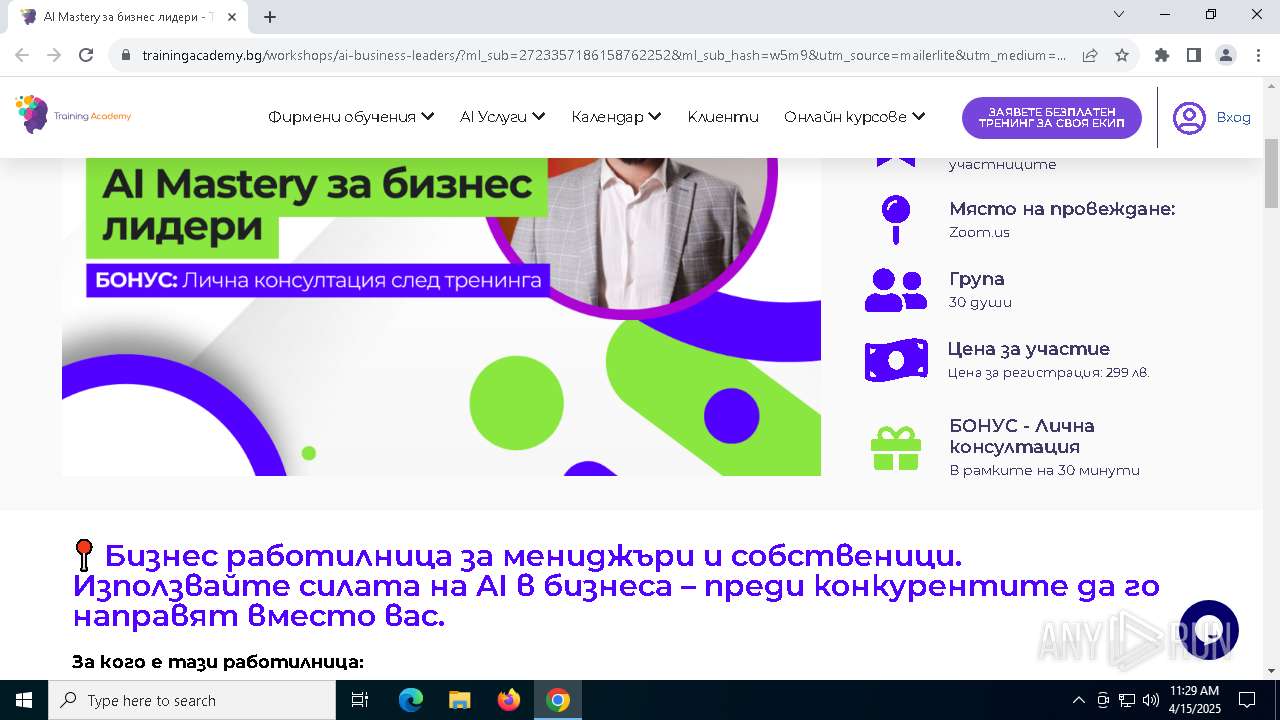Screen dimensions: 1280x720
Task: Click the padlock site info icon
Action: click(x=126, y=55)
